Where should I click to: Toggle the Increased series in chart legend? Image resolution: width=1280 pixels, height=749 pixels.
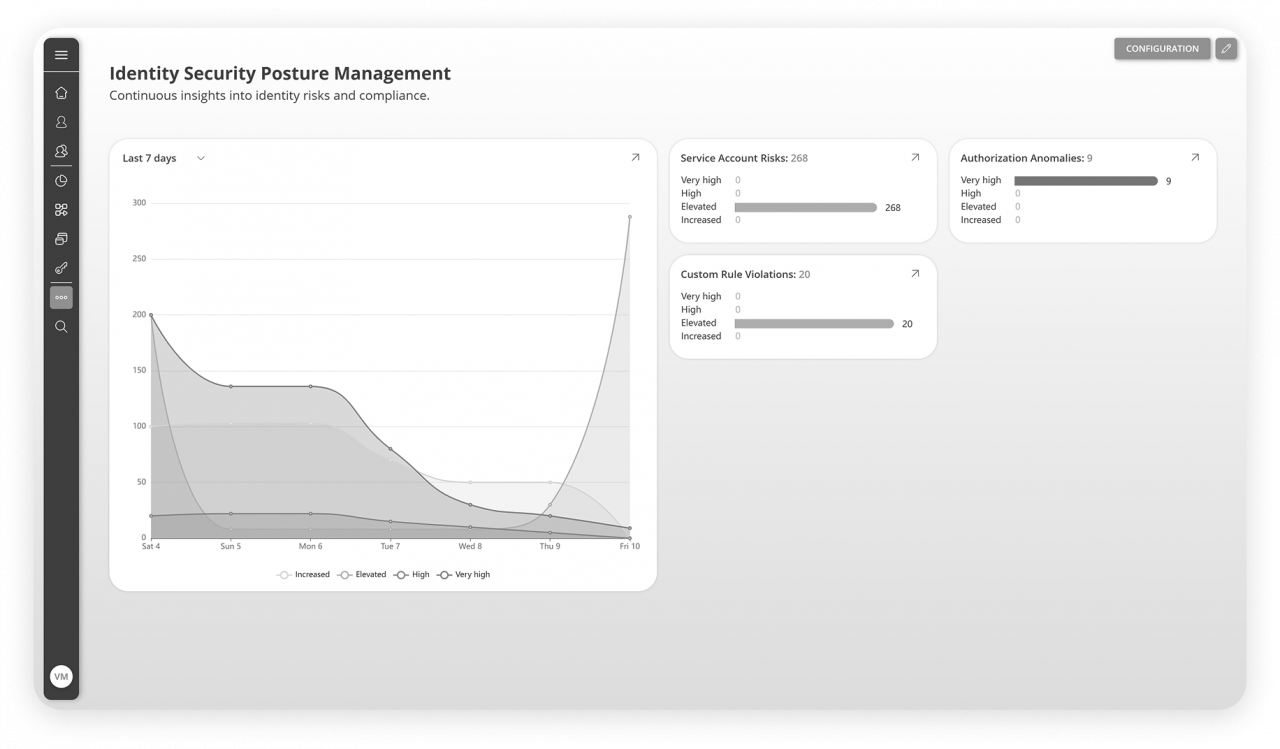302,574
